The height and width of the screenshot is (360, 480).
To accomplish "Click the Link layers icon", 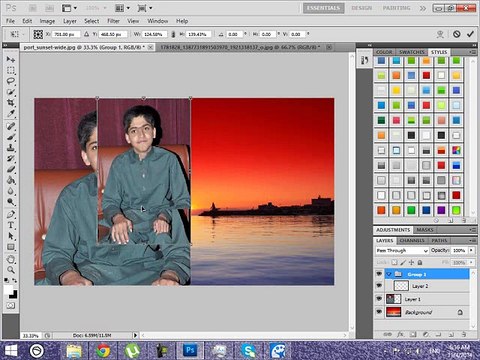I will coord(387,334).
